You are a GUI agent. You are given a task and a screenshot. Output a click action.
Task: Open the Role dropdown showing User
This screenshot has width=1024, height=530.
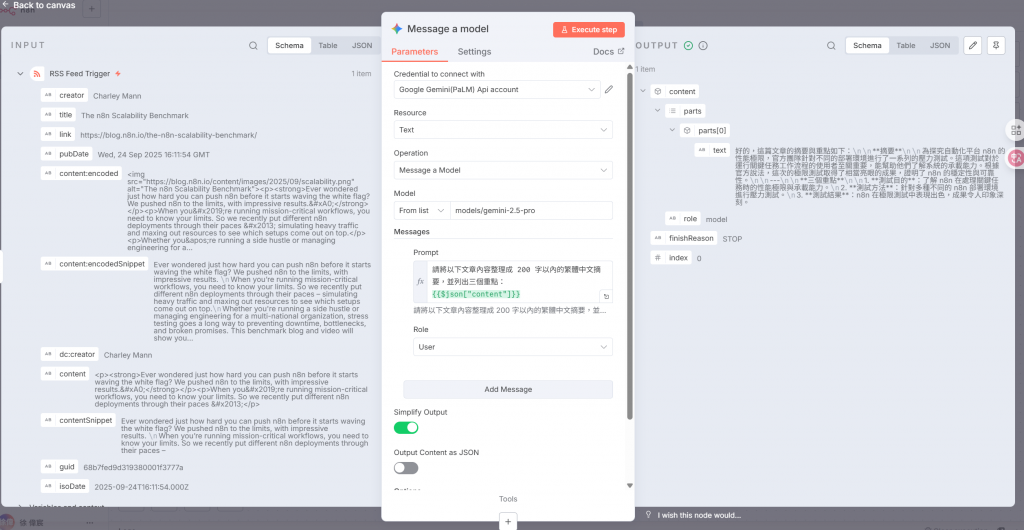tap(513, 347)
